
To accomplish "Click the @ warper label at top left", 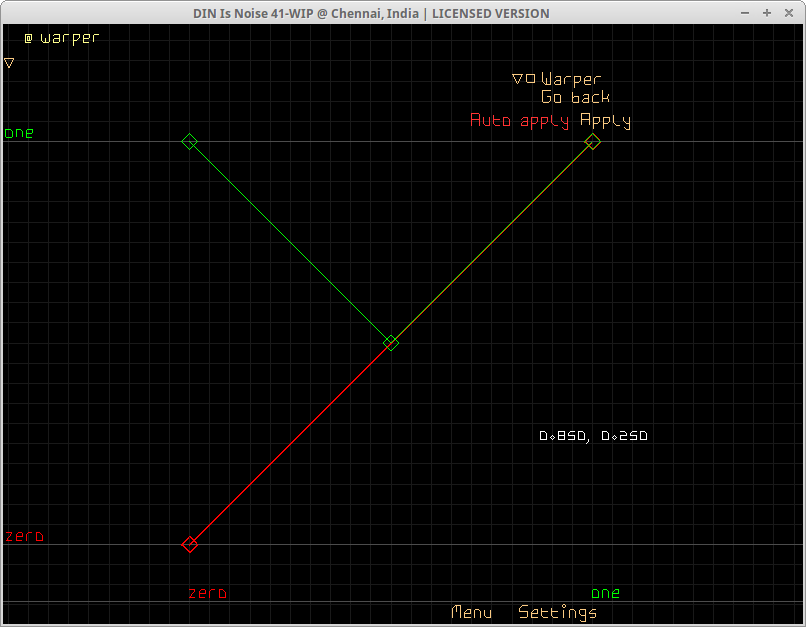I will pyautogui.click(x=62, y=38).
